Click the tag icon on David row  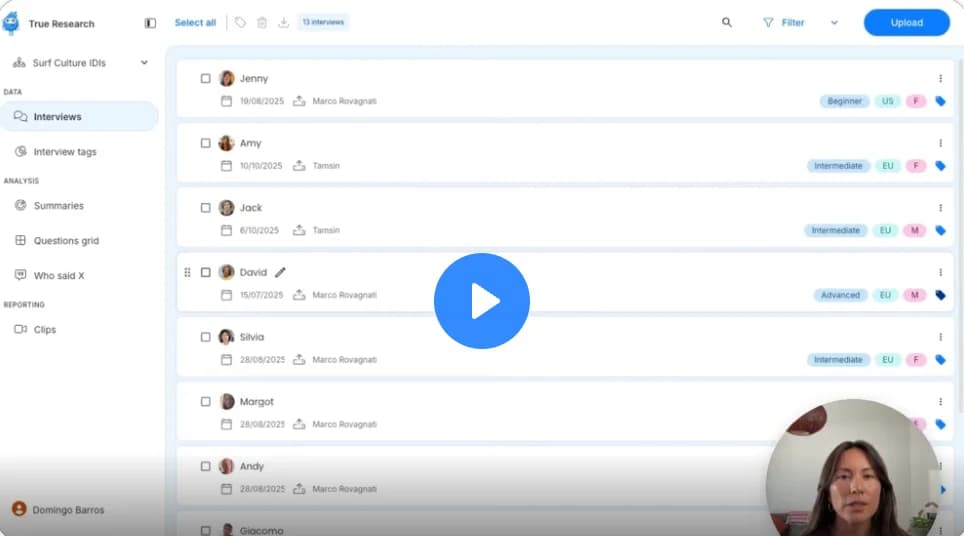point(940,295)
